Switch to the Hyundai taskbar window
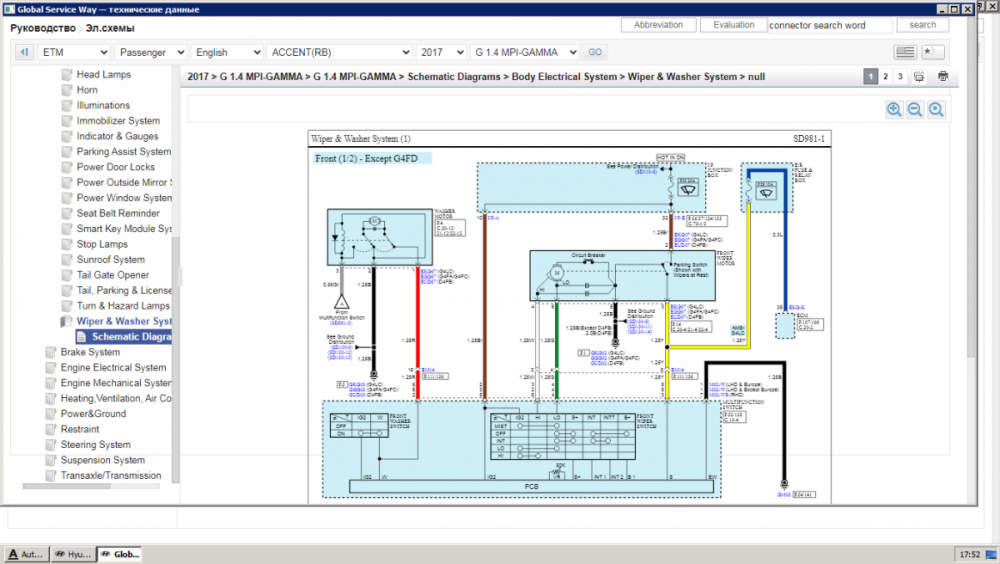 (71, 554)
